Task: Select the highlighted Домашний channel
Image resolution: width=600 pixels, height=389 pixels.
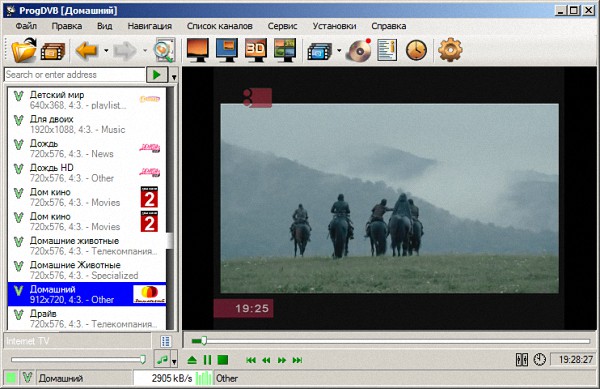Action: (x=87, y=294)
